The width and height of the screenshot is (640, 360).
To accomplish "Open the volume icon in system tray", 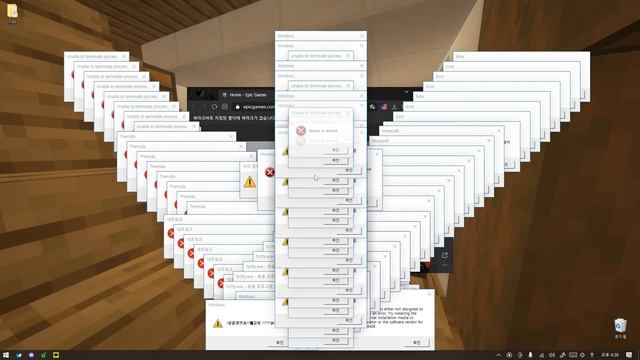I will [552, 355].
